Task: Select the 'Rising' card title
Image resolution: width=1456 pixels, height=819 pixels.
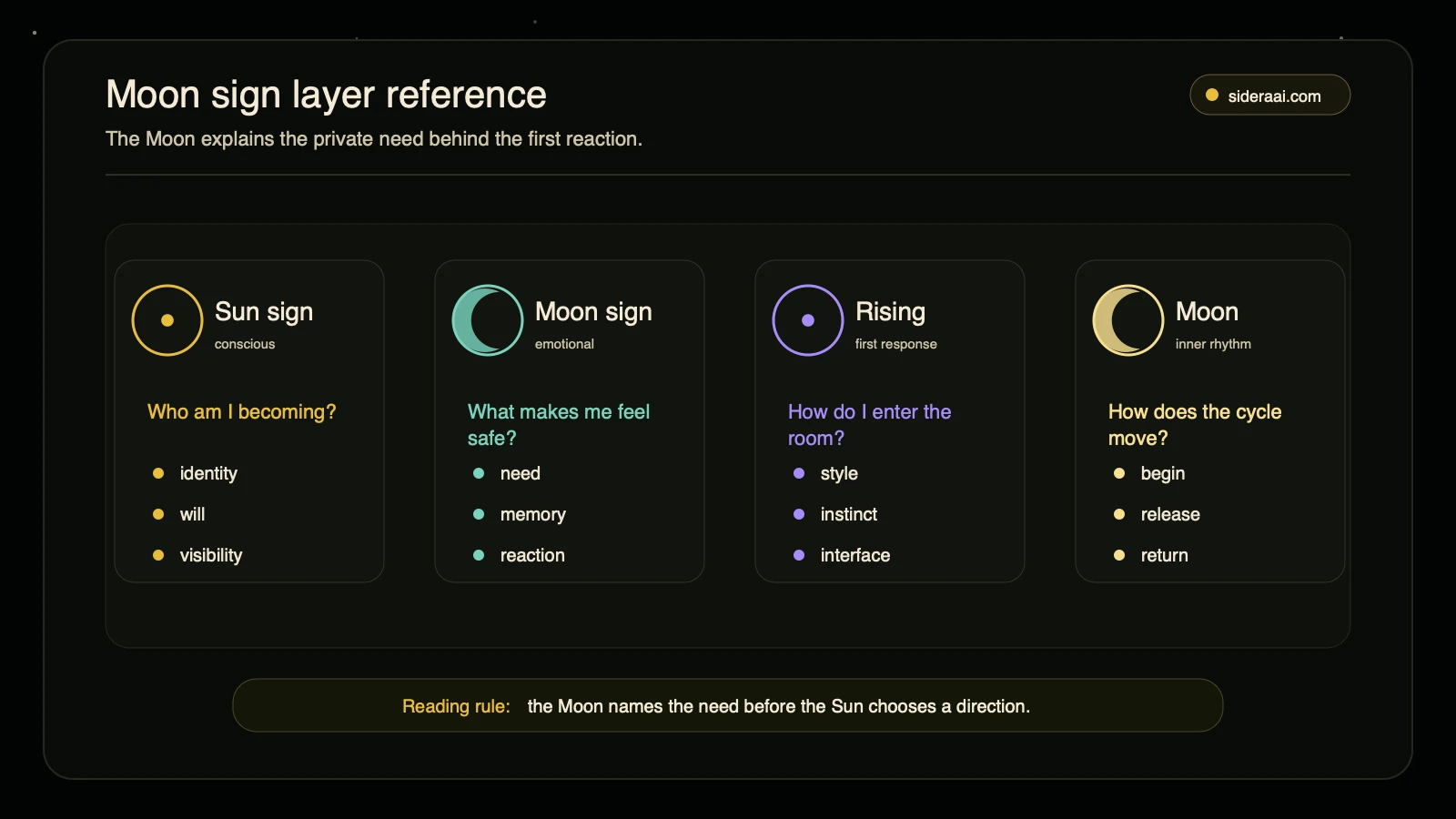Action: pos(890,312)
